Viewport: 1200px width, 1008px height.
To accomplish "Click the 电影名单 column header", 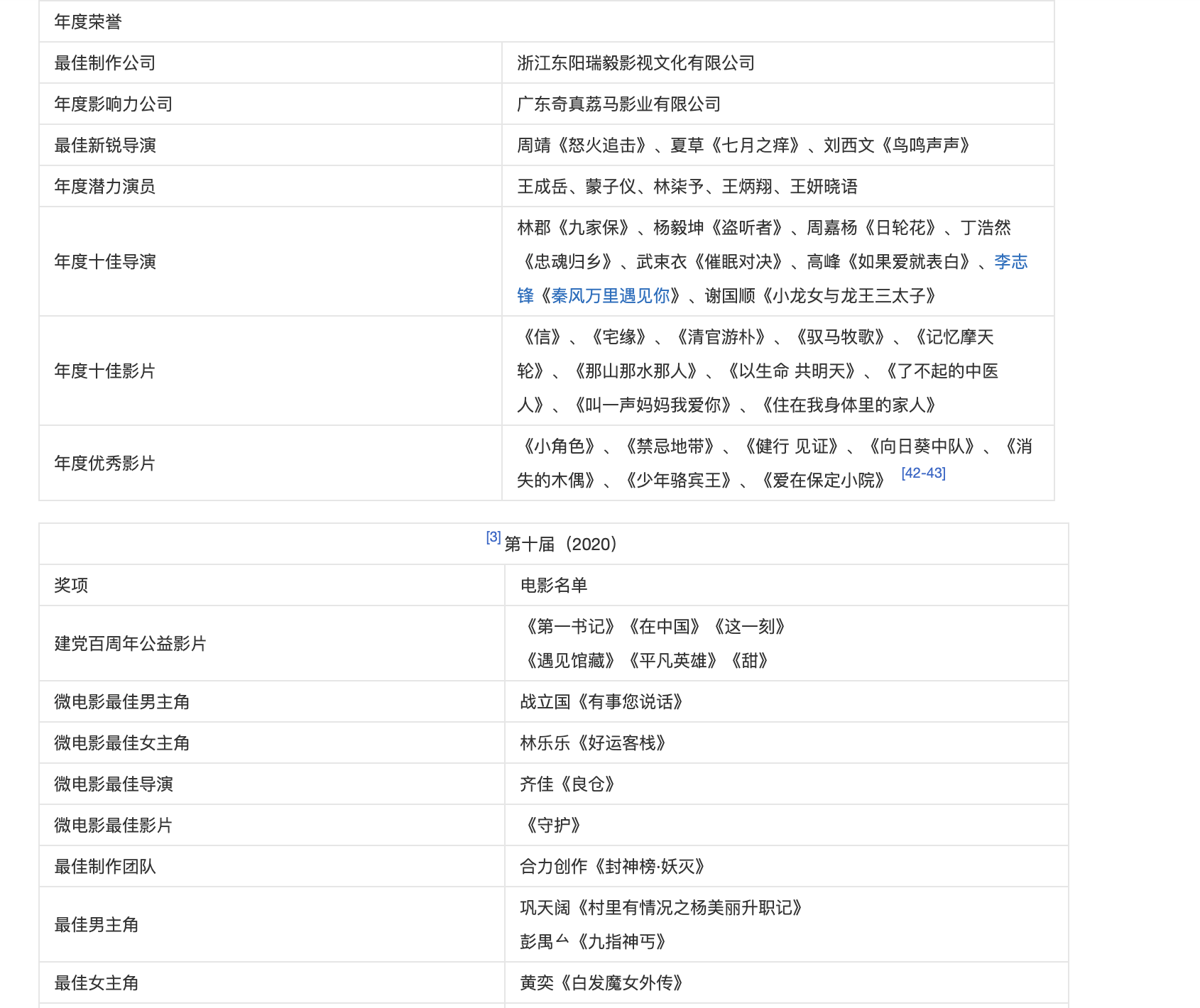I will [554, 586].
